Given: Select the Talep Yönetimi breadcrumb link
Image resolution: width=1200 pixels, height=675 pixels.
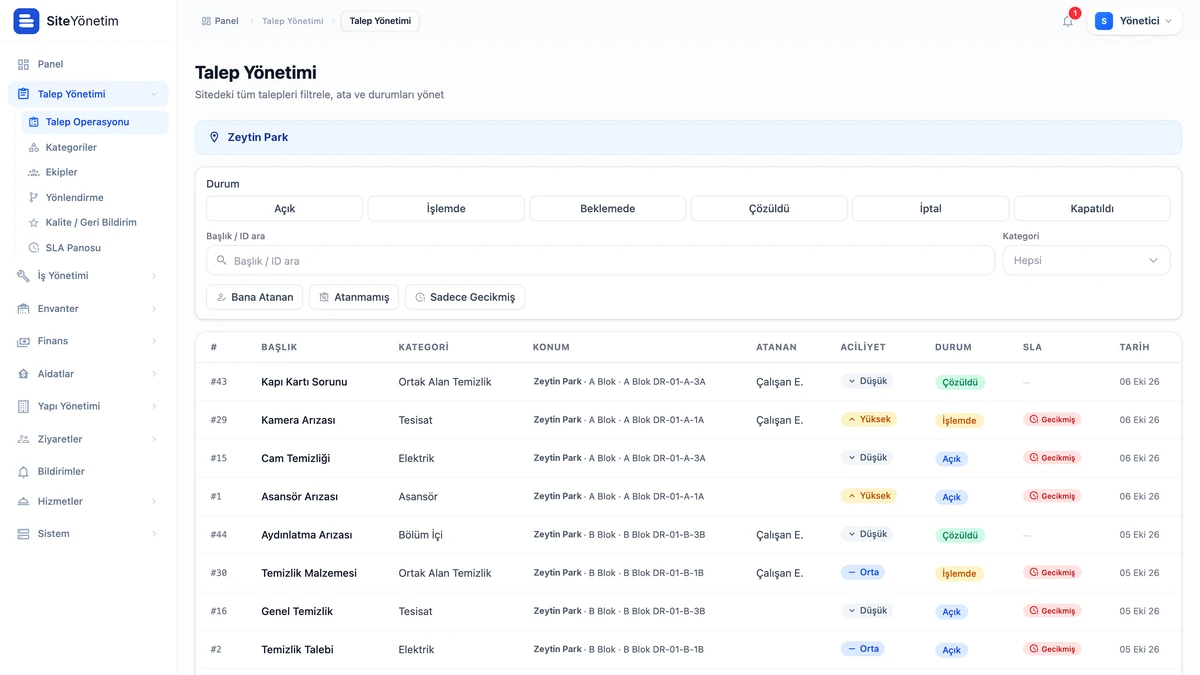Looking at the screenshot, I should tap(292, 21).
